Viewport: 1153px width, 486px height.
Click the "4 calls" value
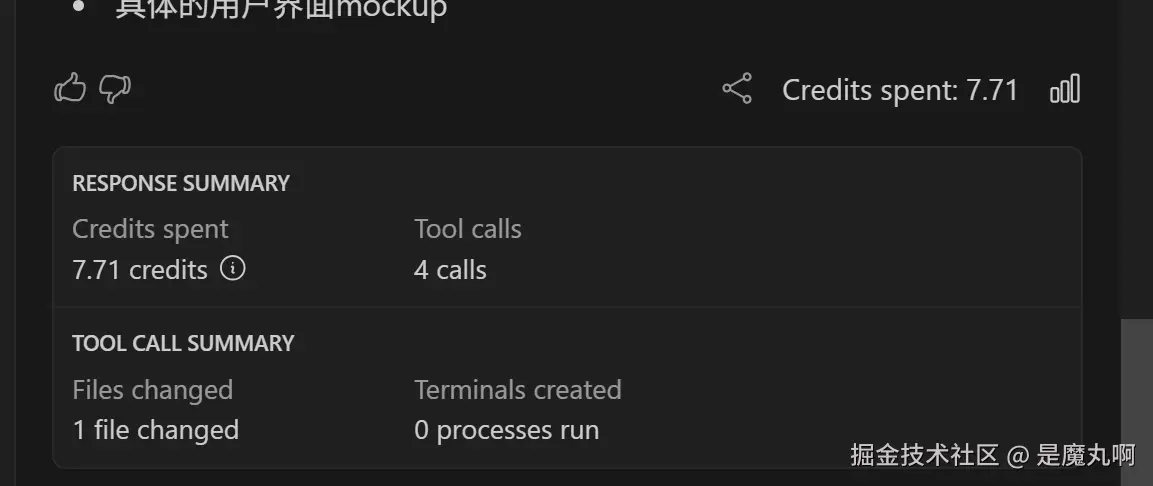tap(450, 270)
